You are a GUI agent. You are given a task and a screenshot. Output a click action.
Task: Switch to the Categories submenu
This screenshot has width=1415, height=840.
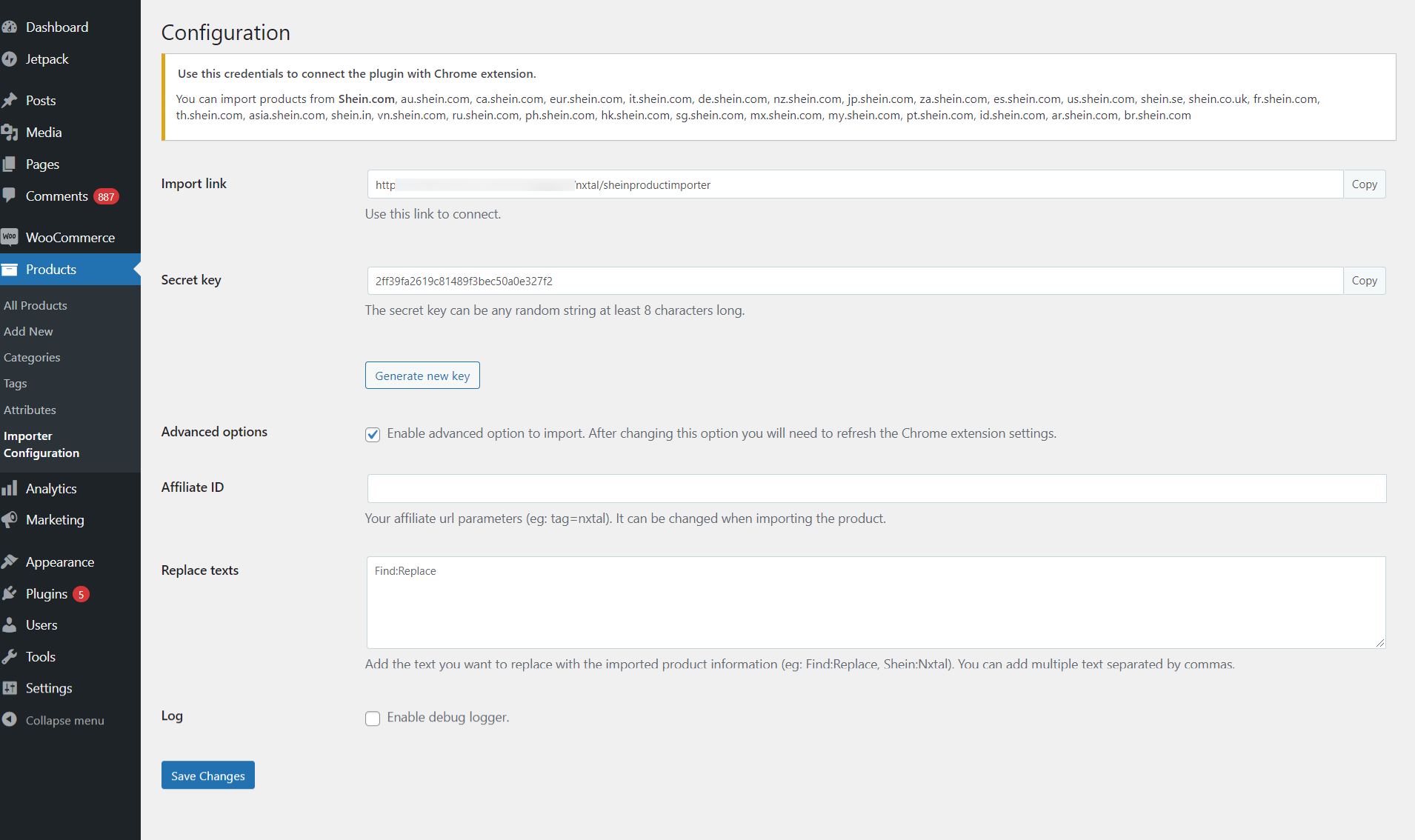pyautogui.click(x=32, y=357)
